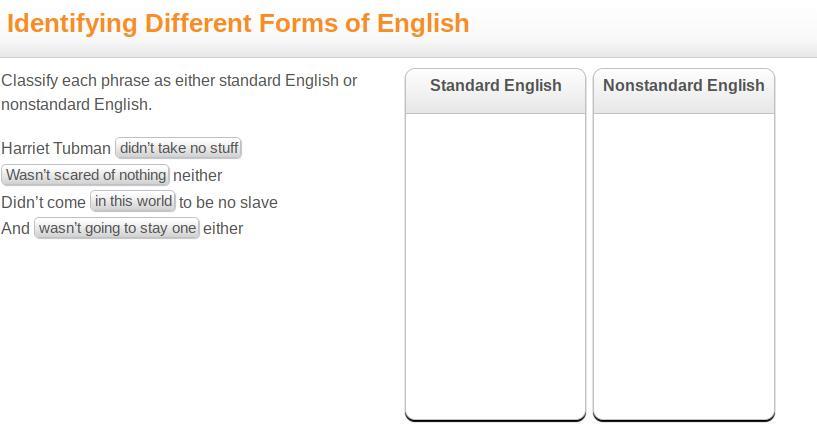The image size is (817, 426).
Task: Click the Nonstandard English column header
Action: (684, 85)
